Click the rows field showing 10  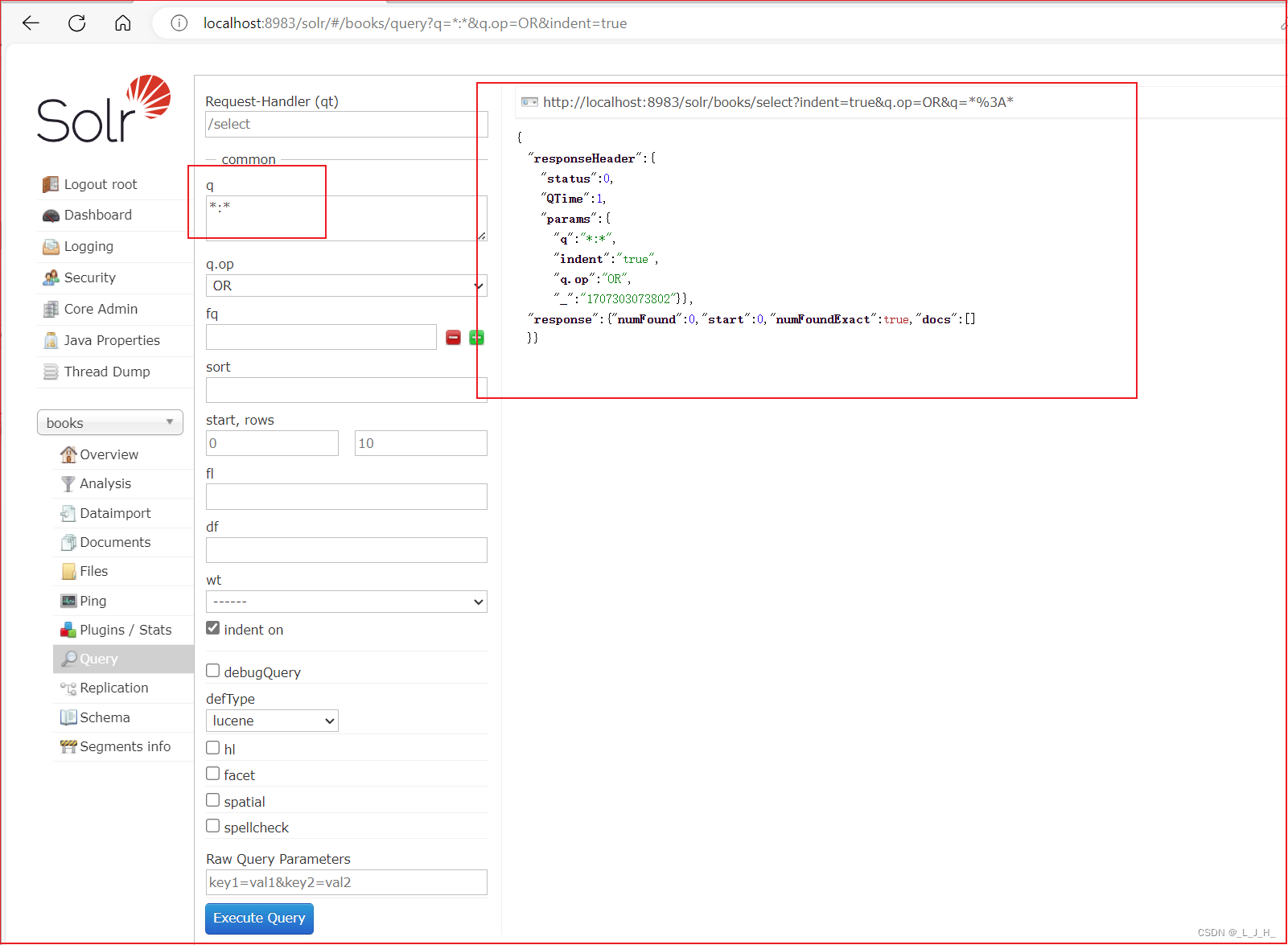(421, 443)
